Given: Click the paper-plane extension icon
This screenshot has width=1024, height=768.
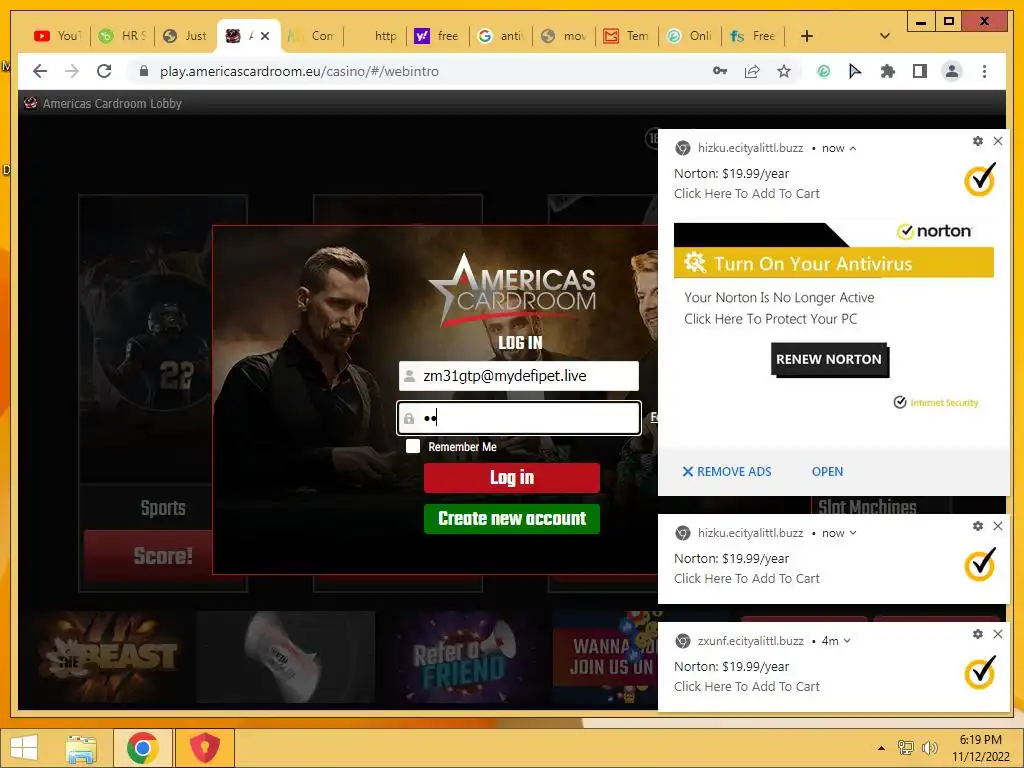Looking at the screenshot, I should click(x=855, y=71).
